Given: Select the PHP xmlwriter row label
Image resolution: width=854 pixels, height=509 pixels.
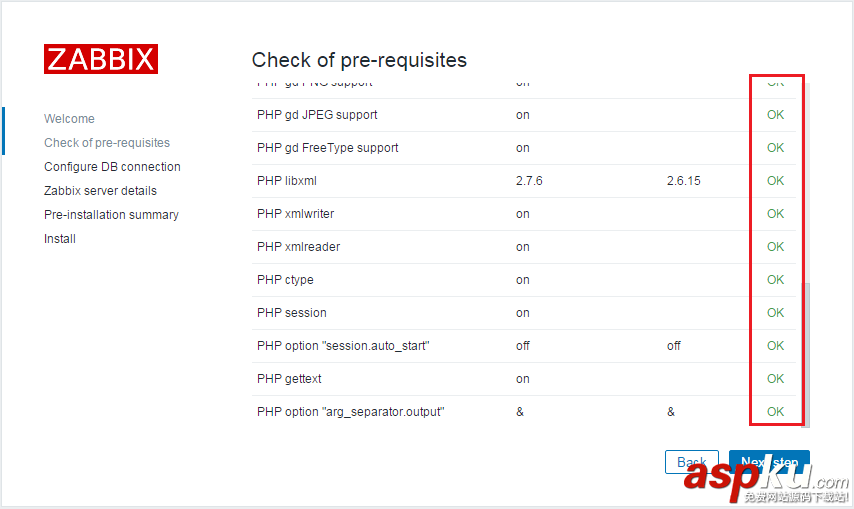Looking at the screenshot, I should click(x=295, y=214).
